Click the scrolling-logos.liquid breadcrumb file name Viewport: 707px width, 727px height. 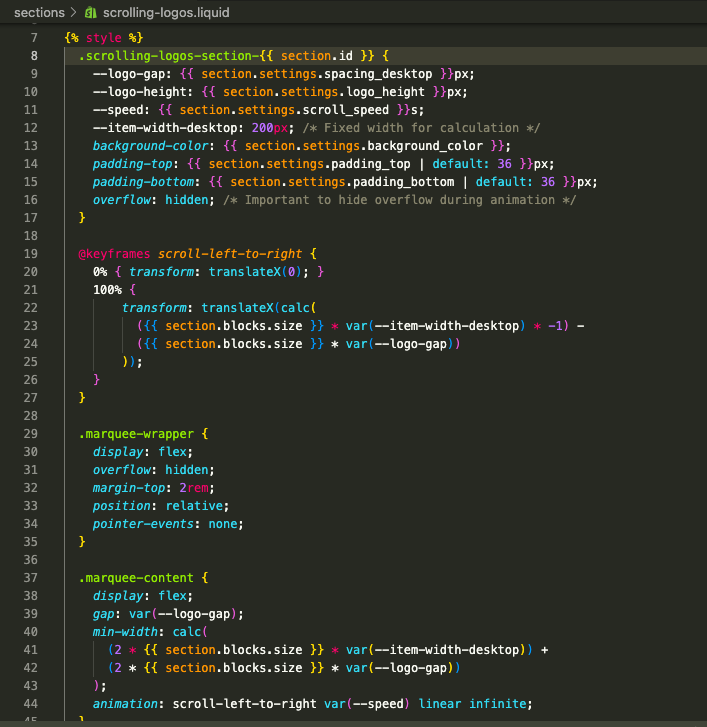click(166, 13)
